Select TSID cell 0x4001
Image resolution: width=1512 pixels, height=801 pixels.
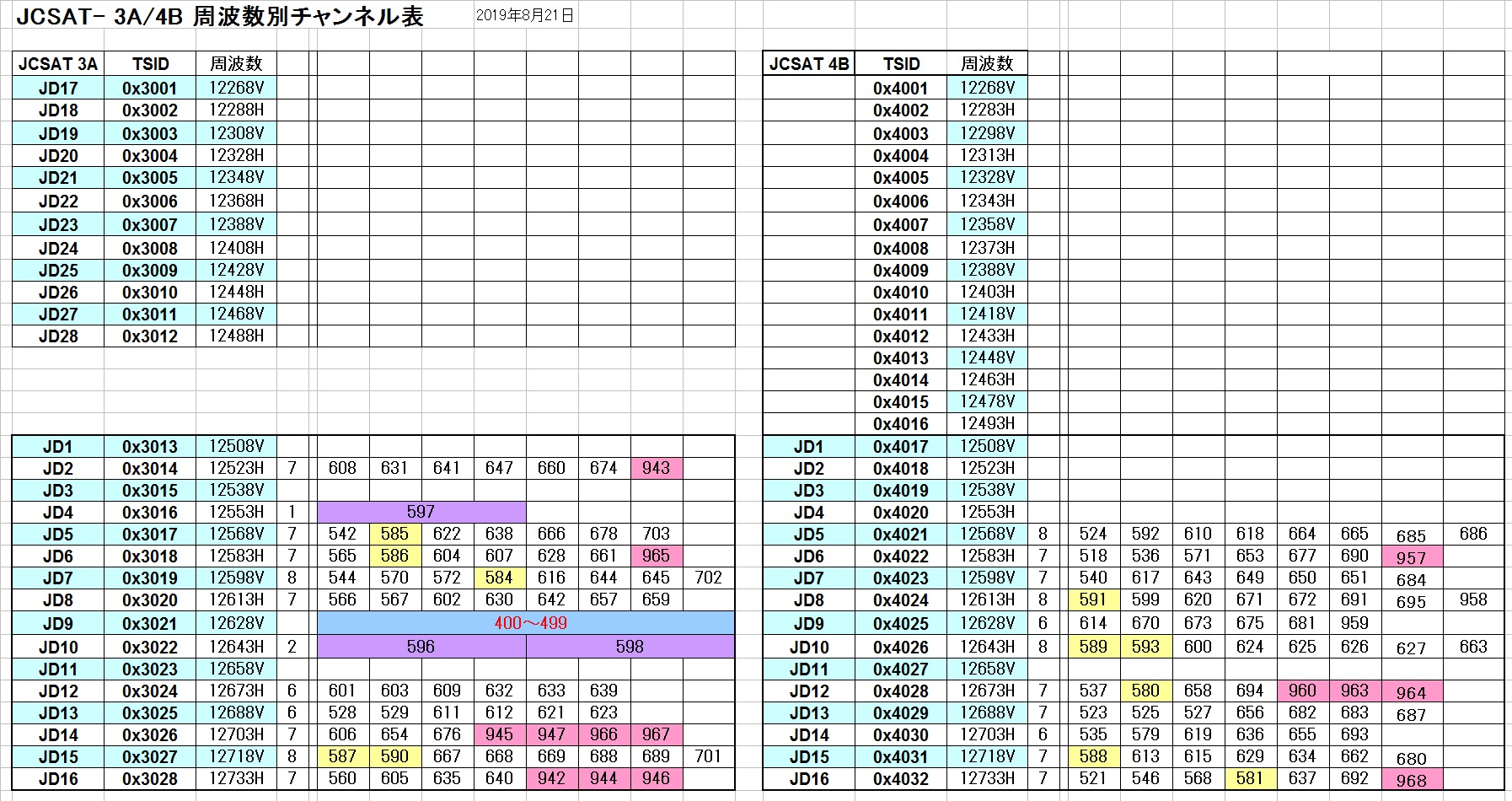pos(901,88)
